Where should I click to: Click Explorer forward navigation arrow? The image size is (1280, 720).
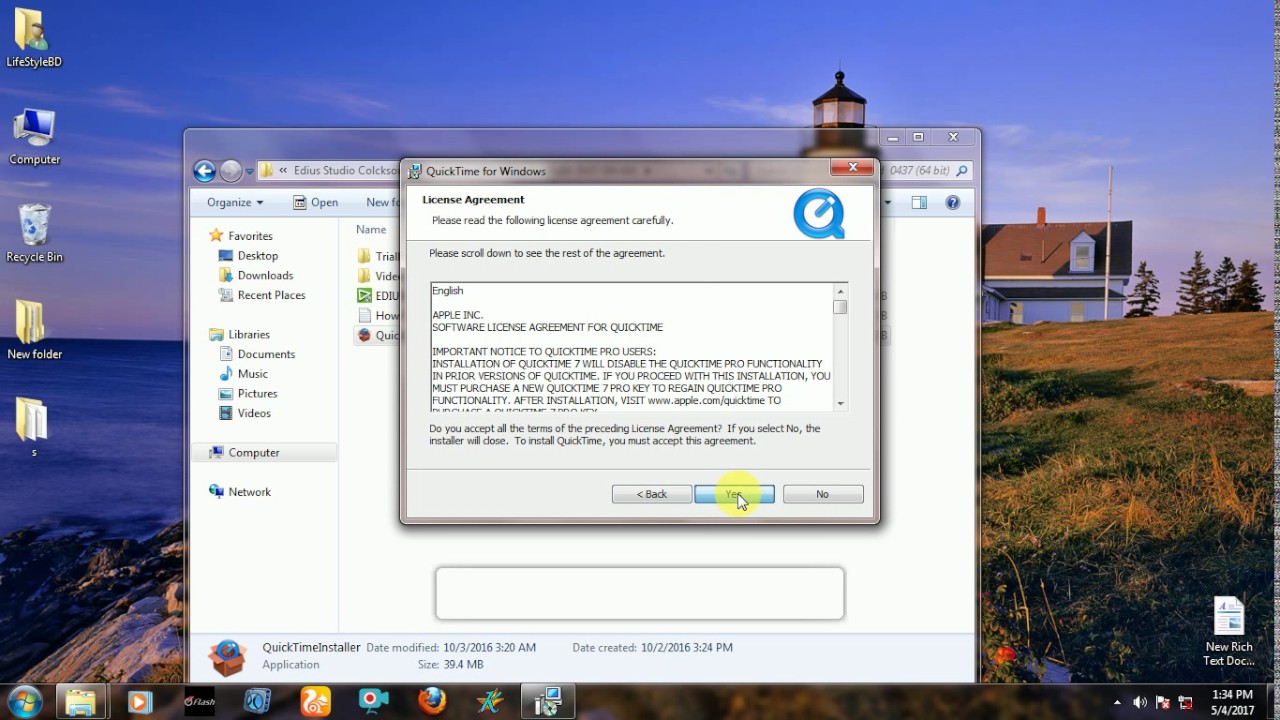click(230, 171)
